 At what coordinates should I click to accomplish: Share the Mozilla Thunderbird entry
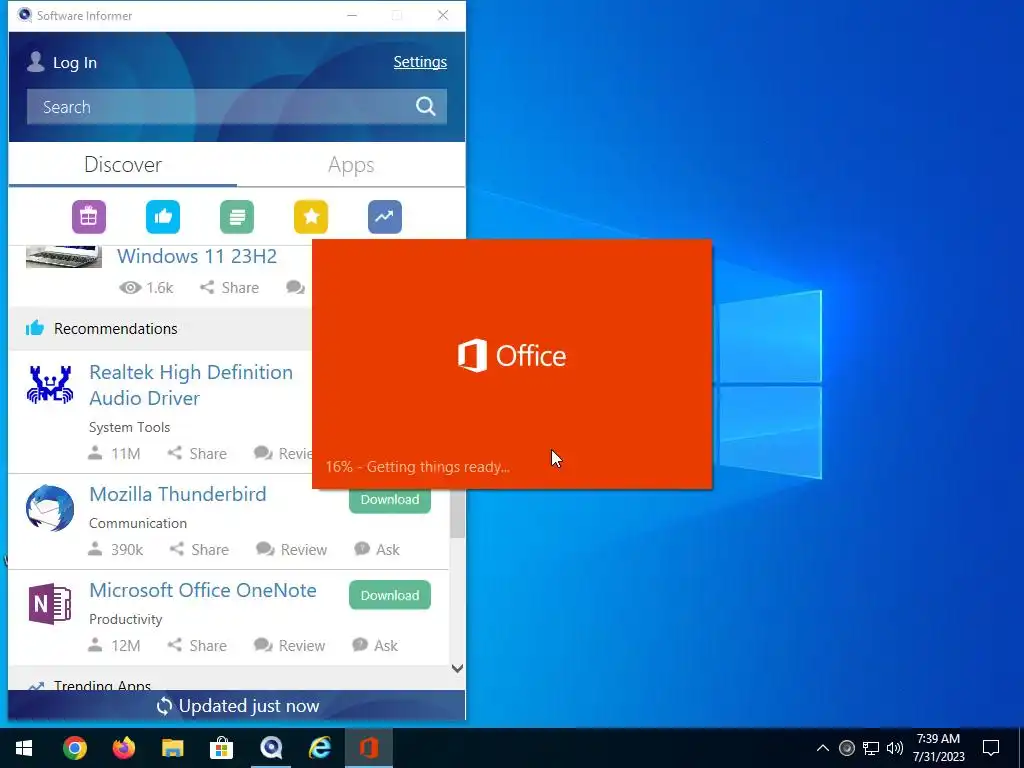pos(199,549)
